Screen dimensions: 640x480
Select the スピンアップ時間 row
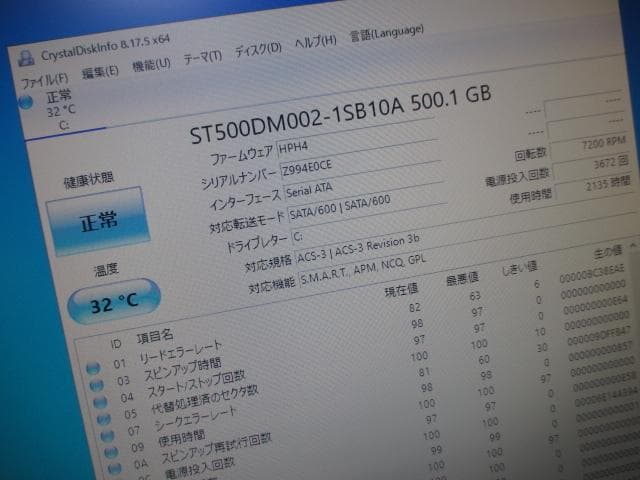click(x=182, y=369)
